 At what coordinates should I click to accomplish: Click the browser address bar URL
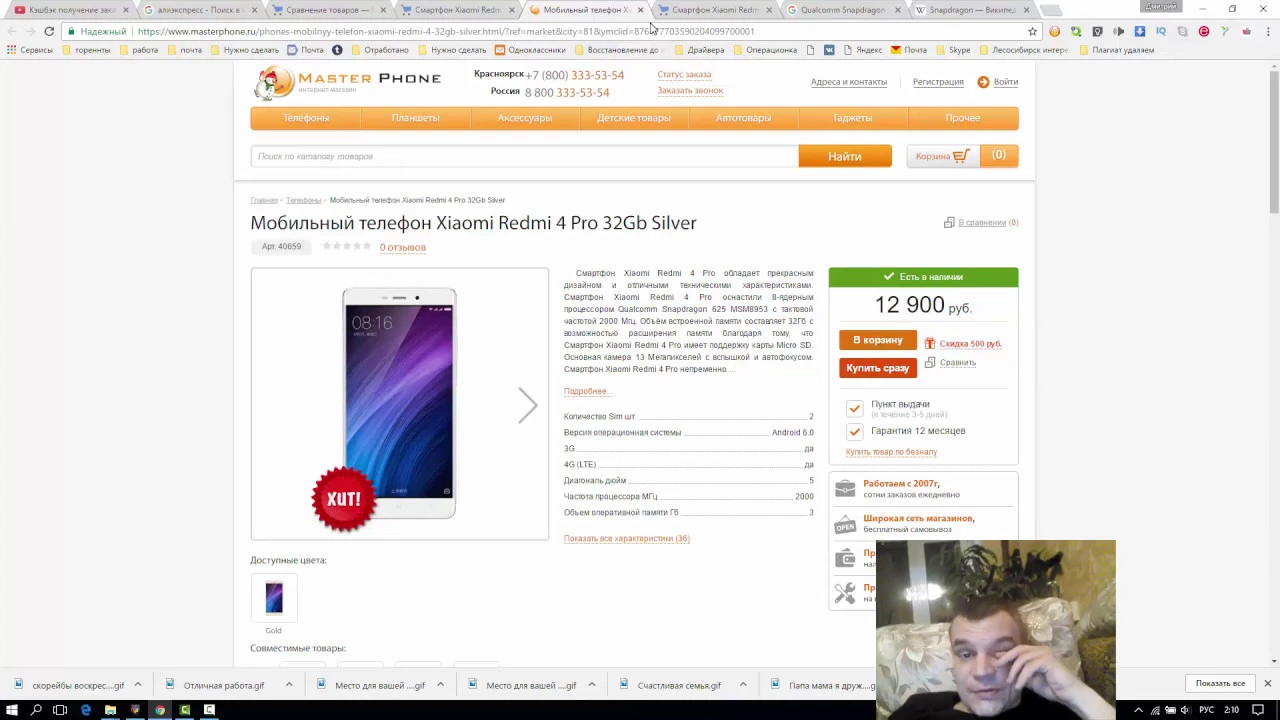[446, 31]
